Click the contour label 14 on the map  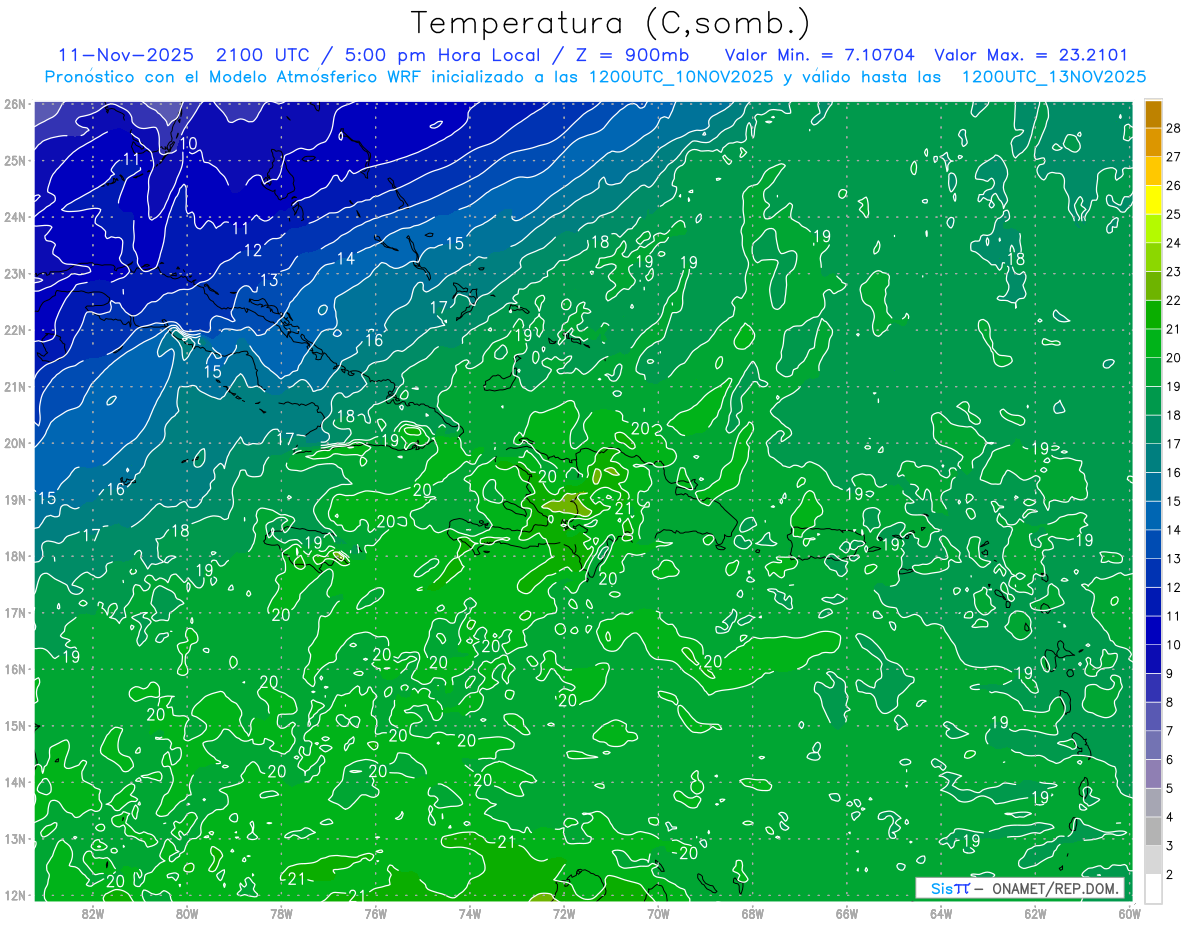click(346, 258)
